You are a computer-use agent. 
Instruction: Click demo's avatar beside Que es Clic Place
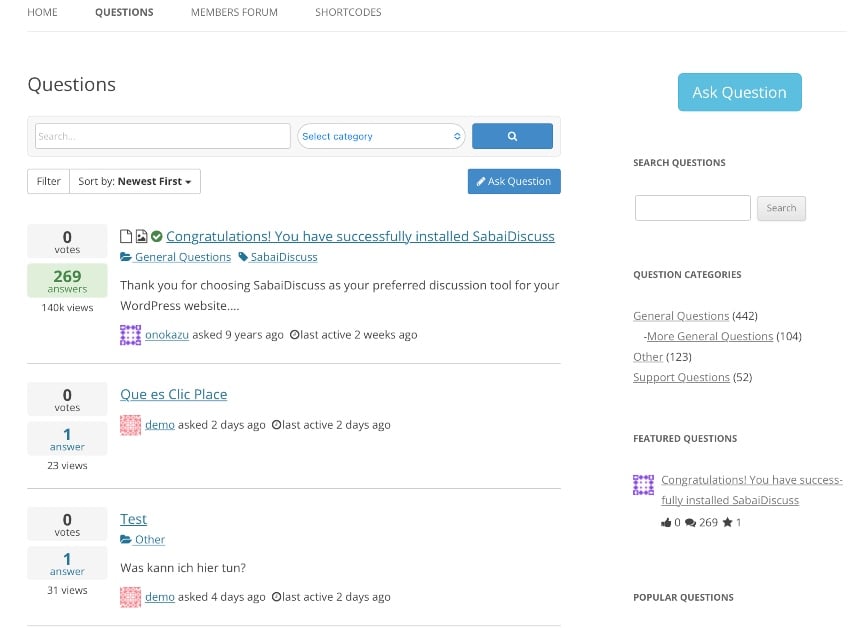(130, 425)
